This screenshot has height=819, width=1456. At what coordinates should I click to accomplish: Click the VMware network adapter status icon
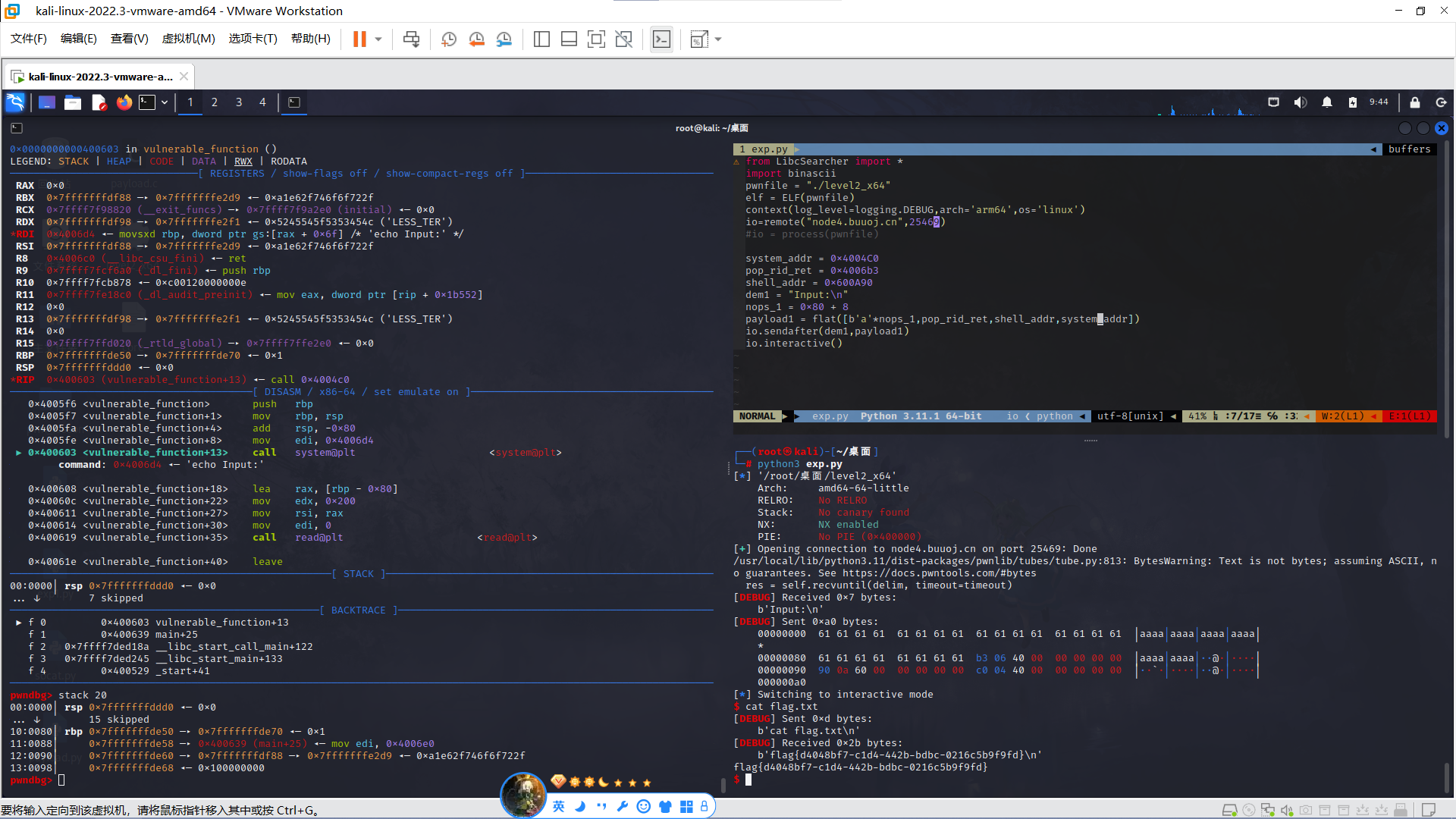(x=1268, y=810)
